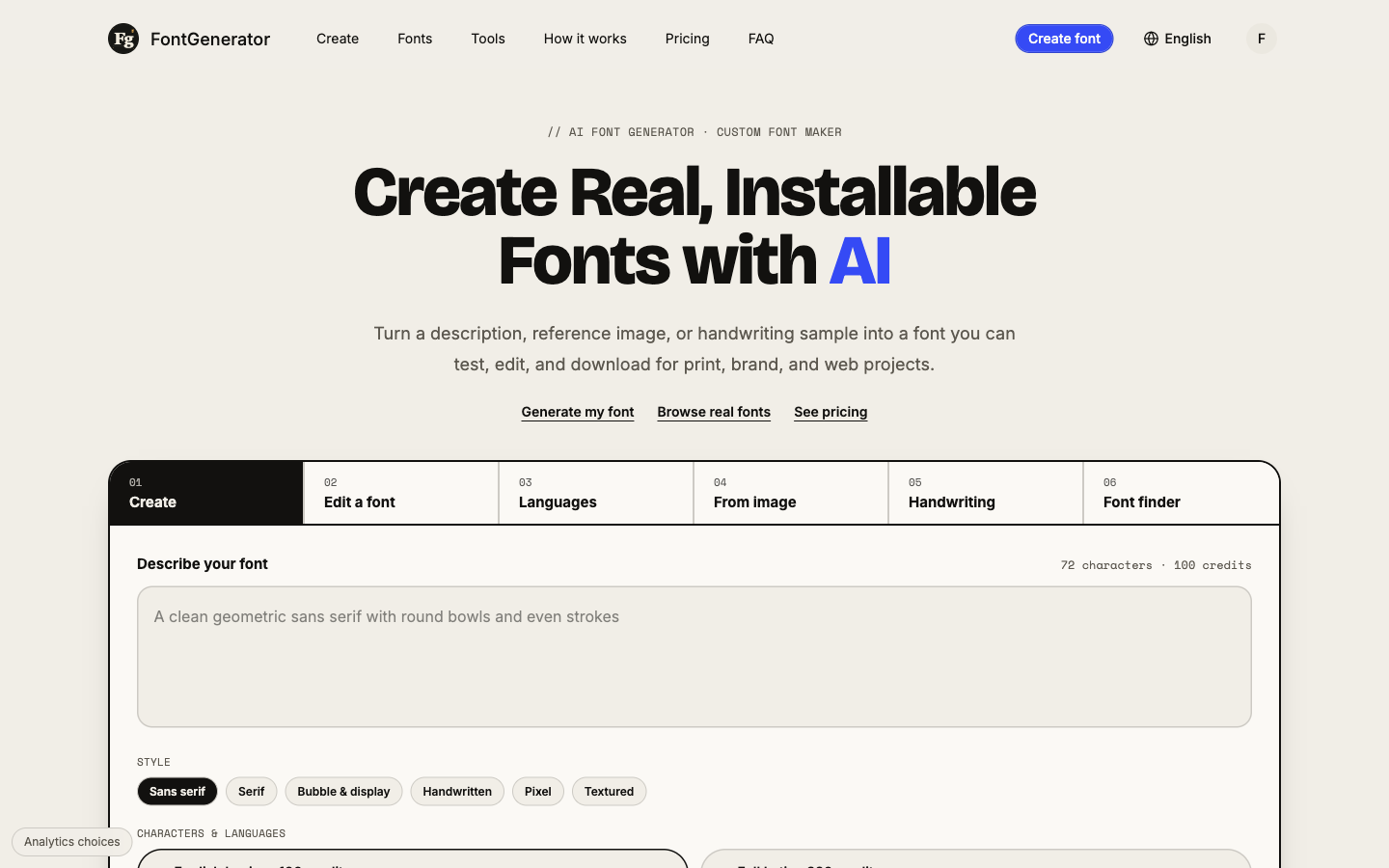Viewport: 1389px width, 868px height.
Task: Pick the Handwritten style chip
Action: tap(457, 792)
